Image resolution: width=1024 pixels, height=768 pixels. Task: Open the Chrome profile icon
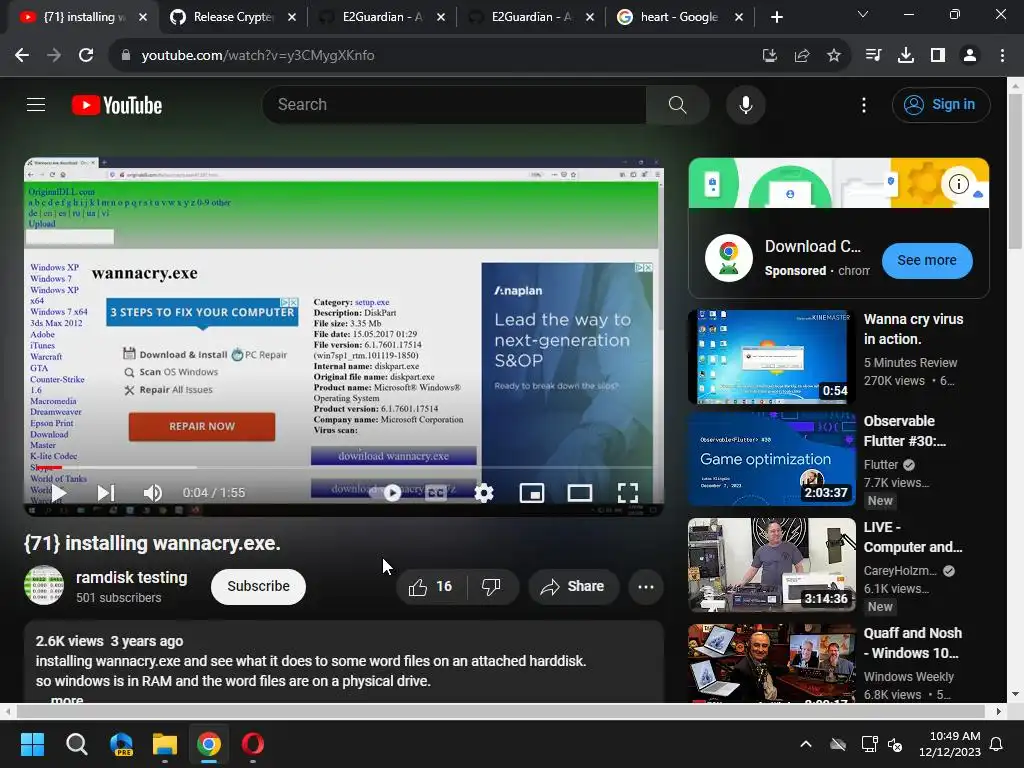(970, 56)
